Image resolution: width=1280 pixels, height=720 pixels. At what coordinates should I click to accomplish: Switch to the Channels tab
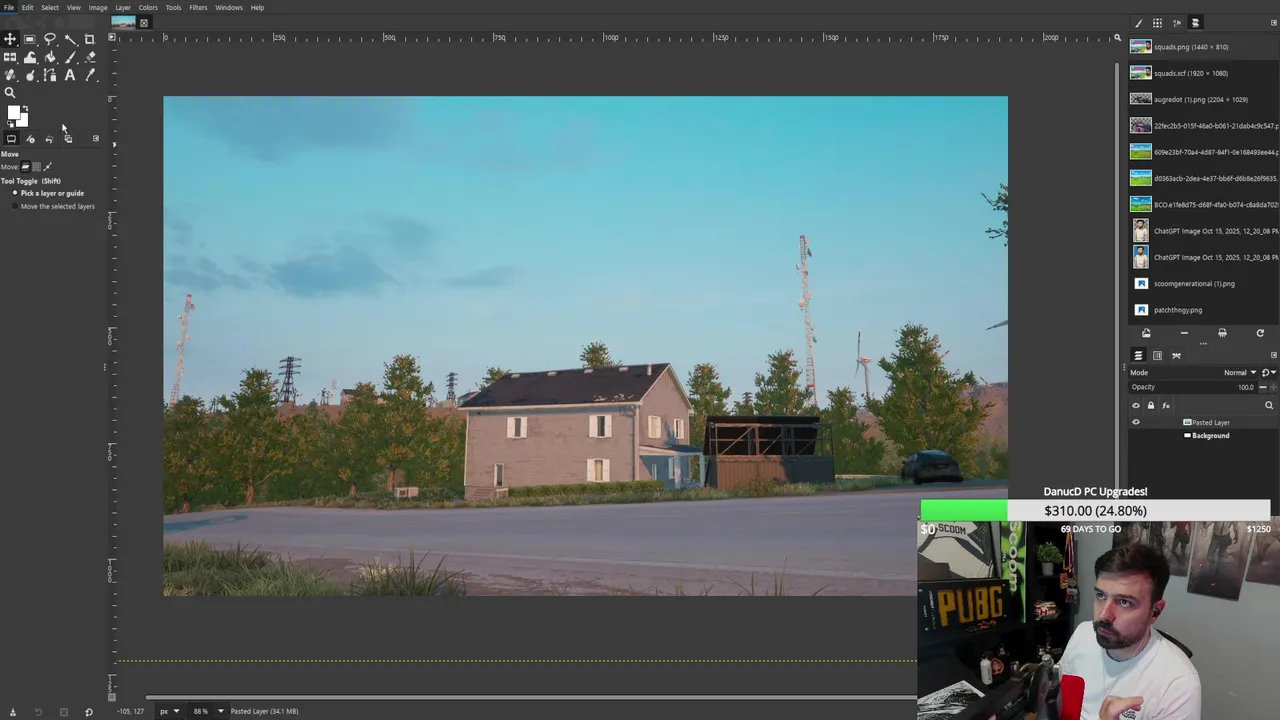[1157, 355]
